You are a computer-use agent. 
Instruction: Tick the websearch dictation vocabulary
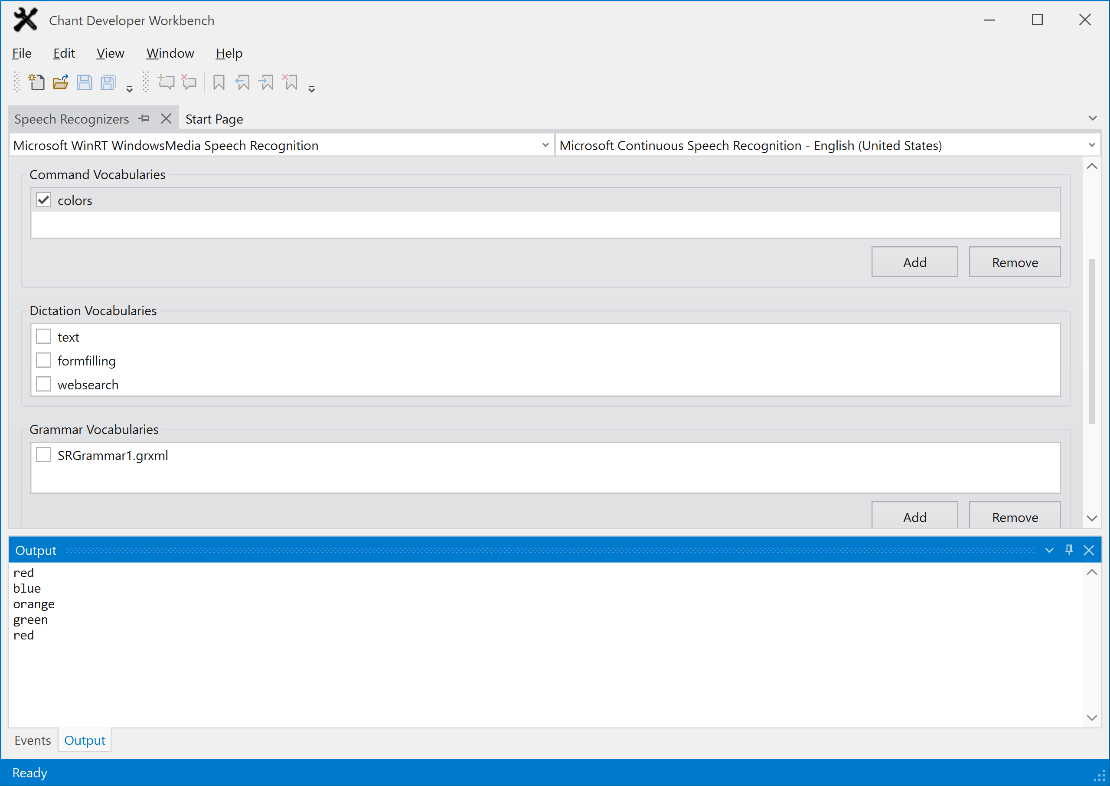[44, 384]
